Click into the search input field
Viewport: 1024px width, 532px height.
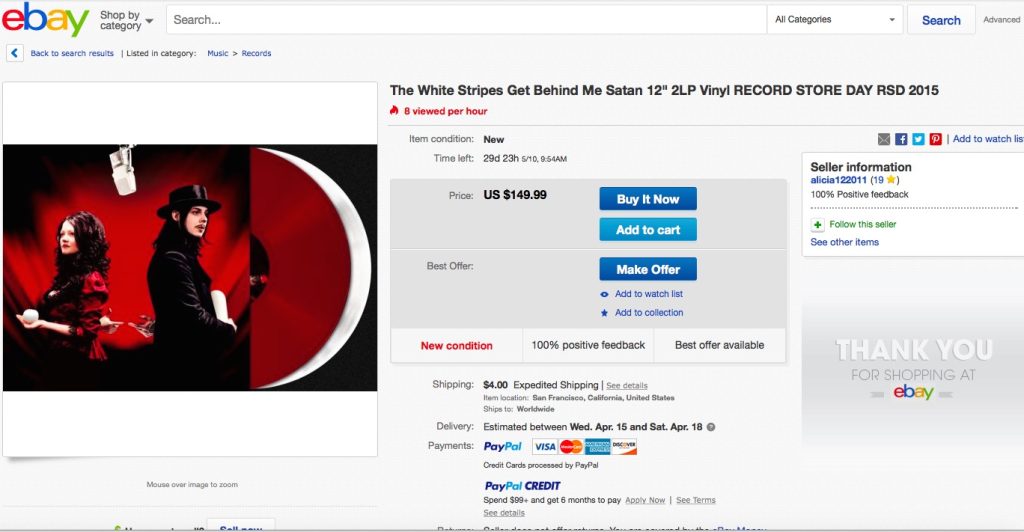tap(465, 20)
